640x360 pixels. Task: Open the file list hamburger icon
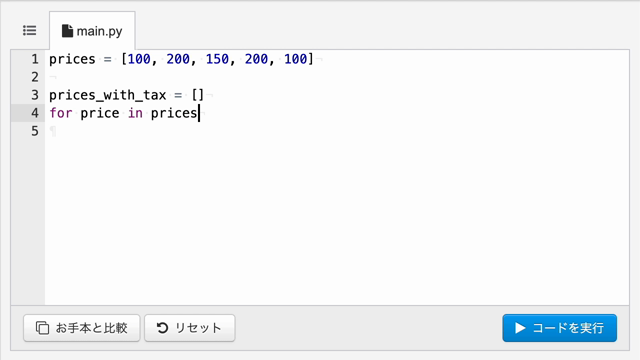29,31
